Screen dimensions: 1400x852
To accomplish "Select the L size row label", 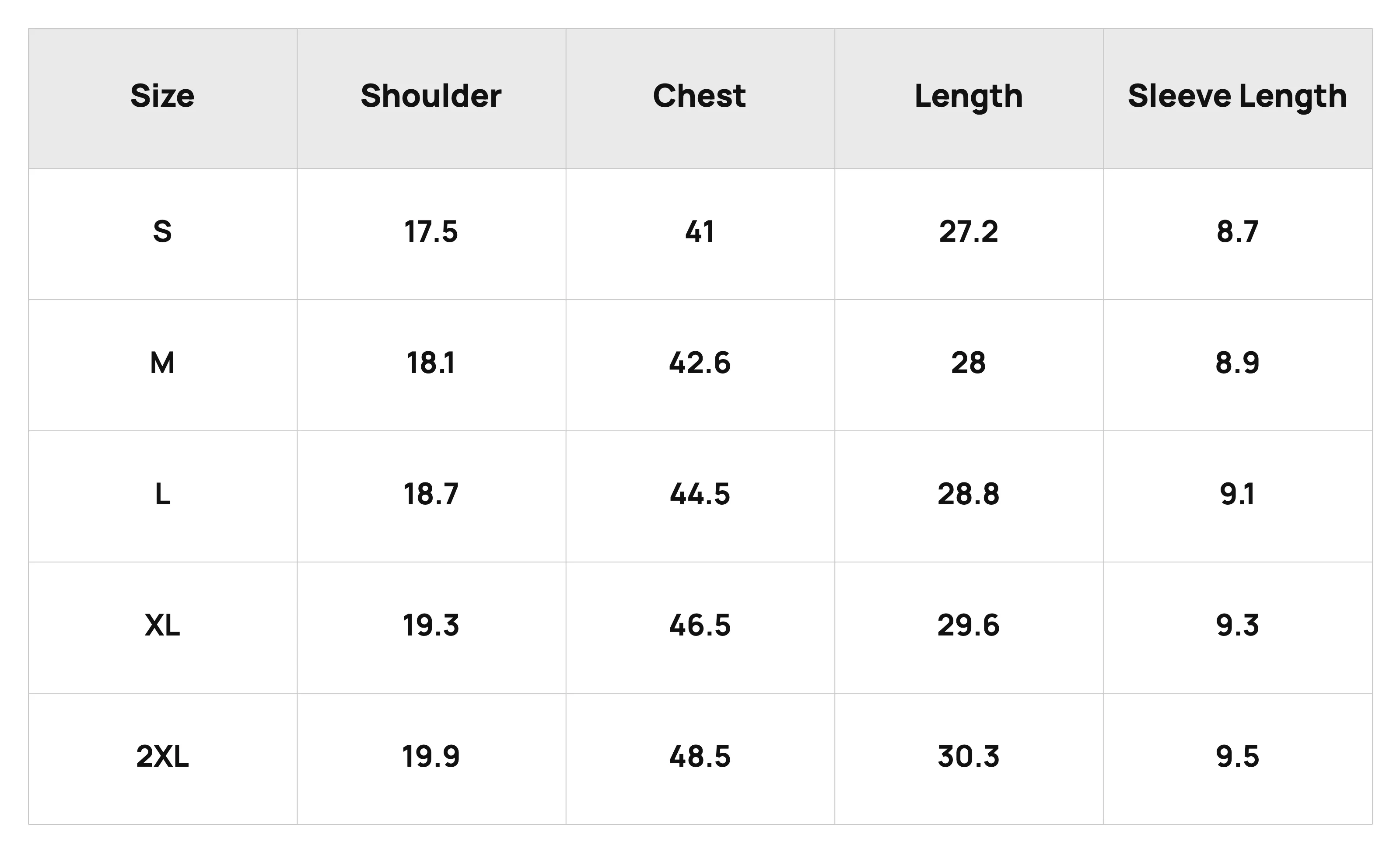I will (162, 494).
